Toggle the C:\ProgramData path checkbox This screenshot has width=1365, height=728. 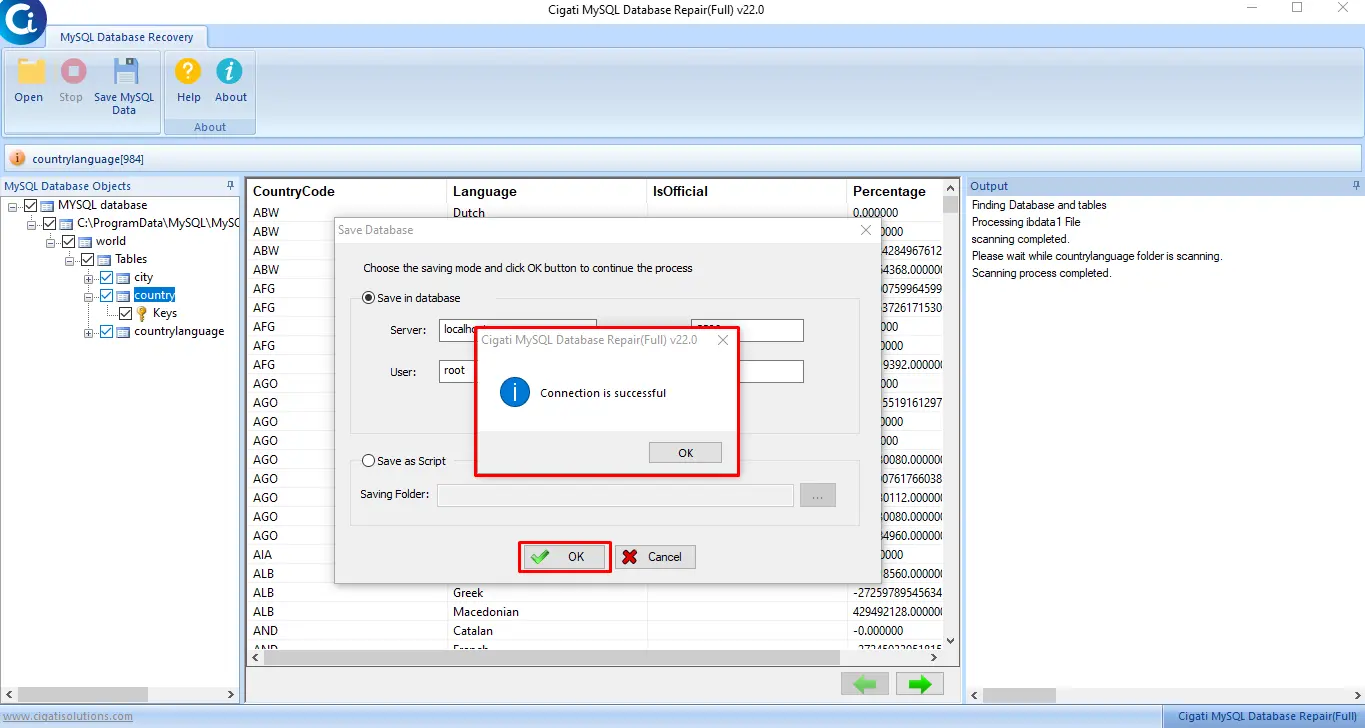click(49, 223)
